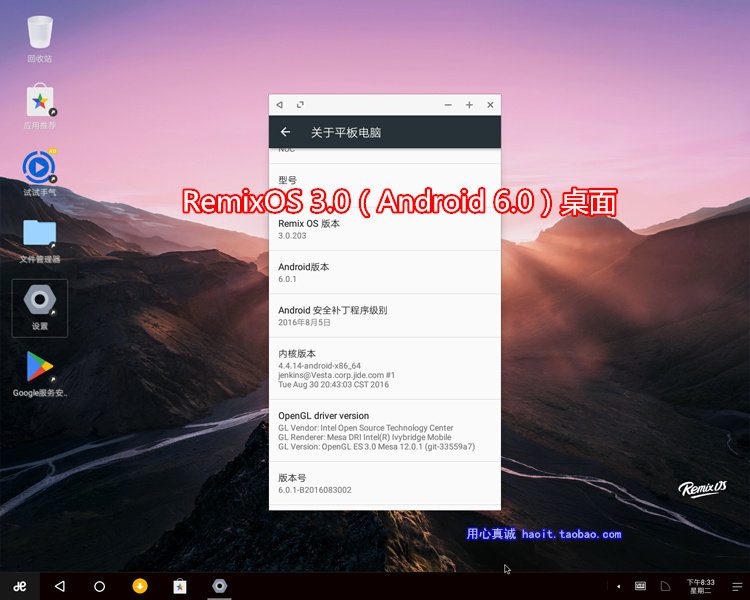
Task: Open the Remix OS start menu button
Action: [20, 586]
